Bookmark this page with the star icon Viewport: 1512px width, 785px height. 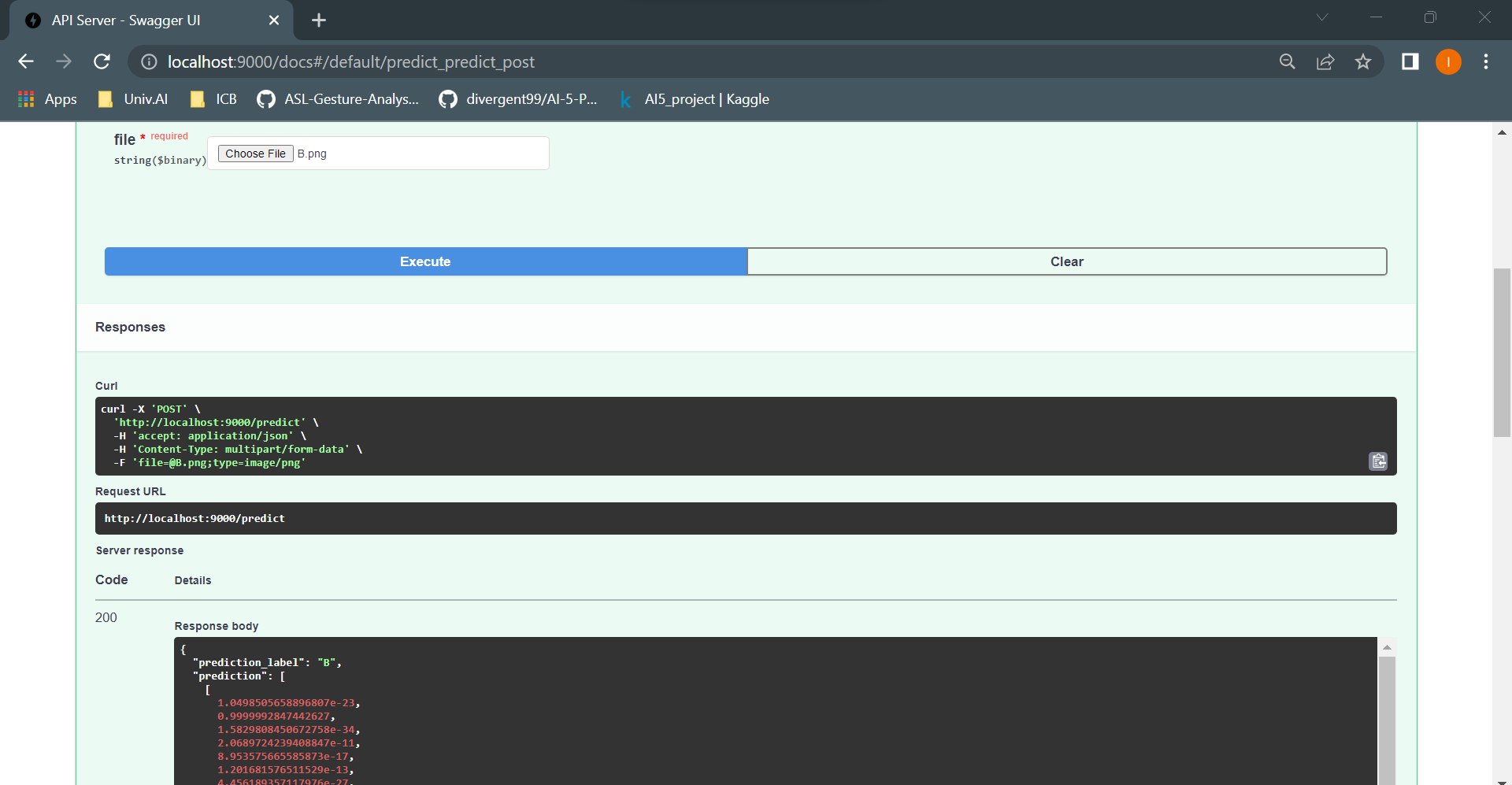(1364, 61)
